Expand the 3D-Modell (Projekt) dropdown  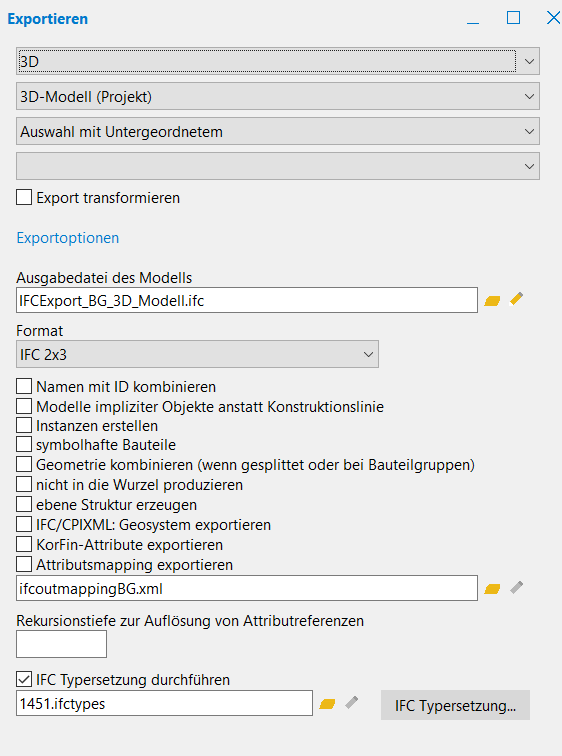278,96
